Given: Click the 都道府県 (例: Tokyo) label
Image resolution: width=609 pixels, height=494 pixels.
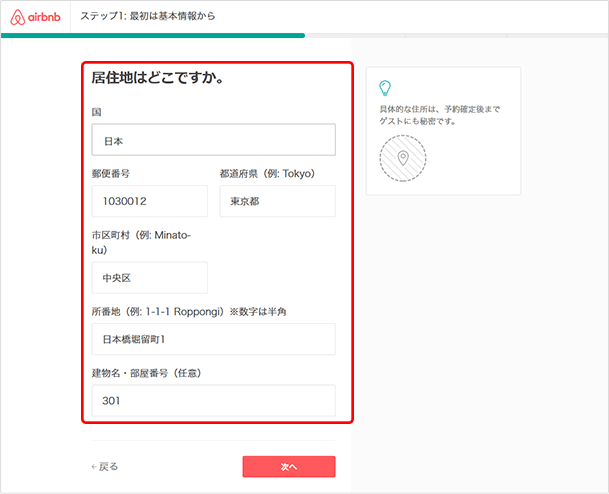Looking at the screenshot, I should coord(267,174).
